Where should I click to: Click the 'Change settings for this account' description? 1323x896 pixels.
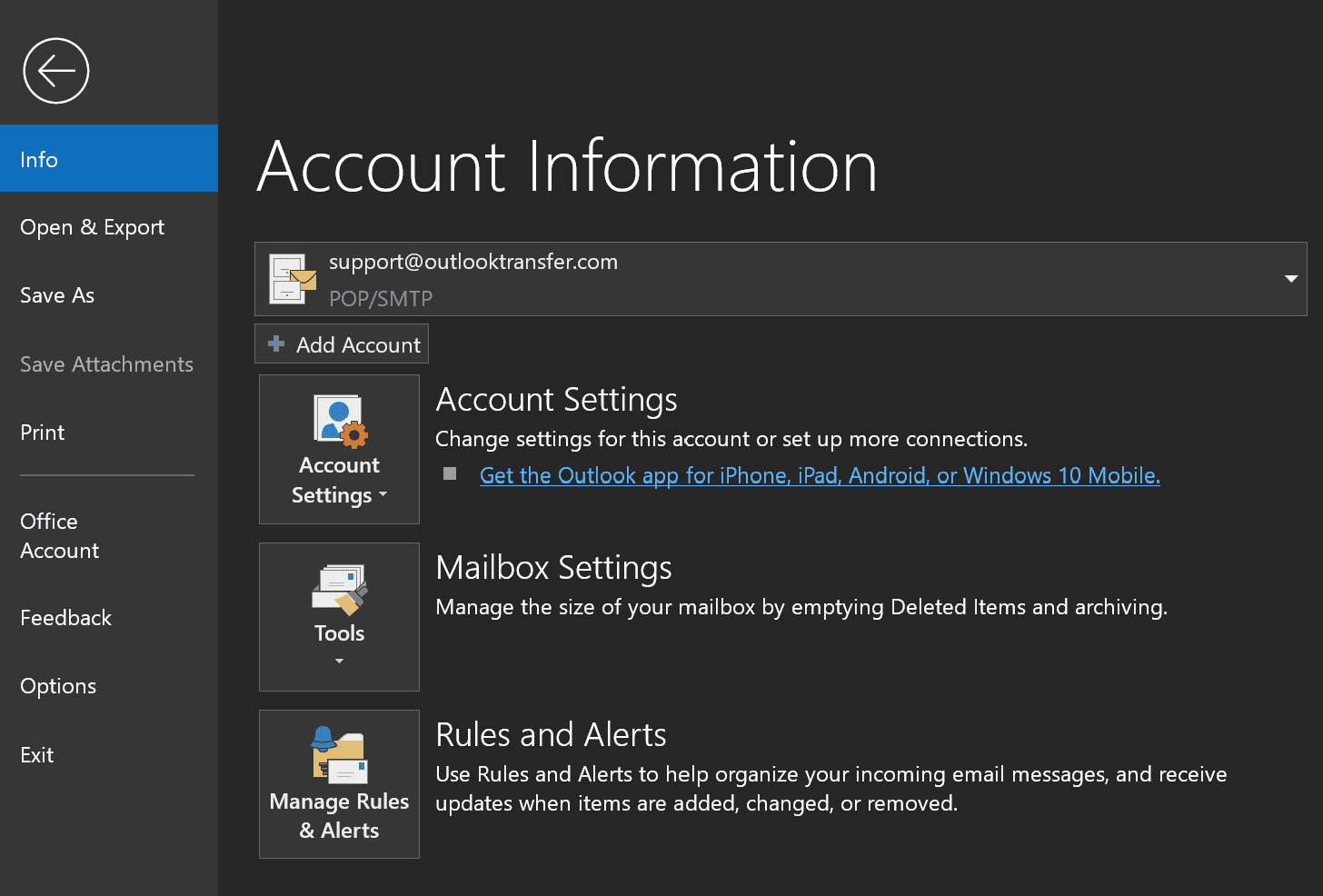[731, 439]
